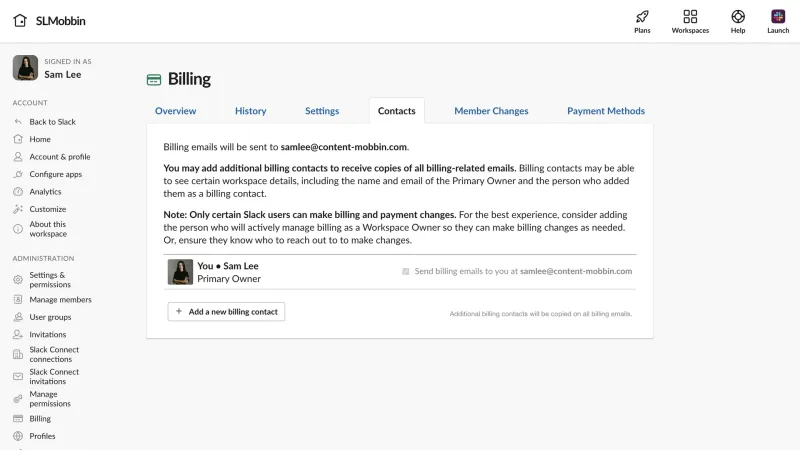Click the Manage permissions key icon
This screenshot has height=450, width=800.
click(18, 398)
